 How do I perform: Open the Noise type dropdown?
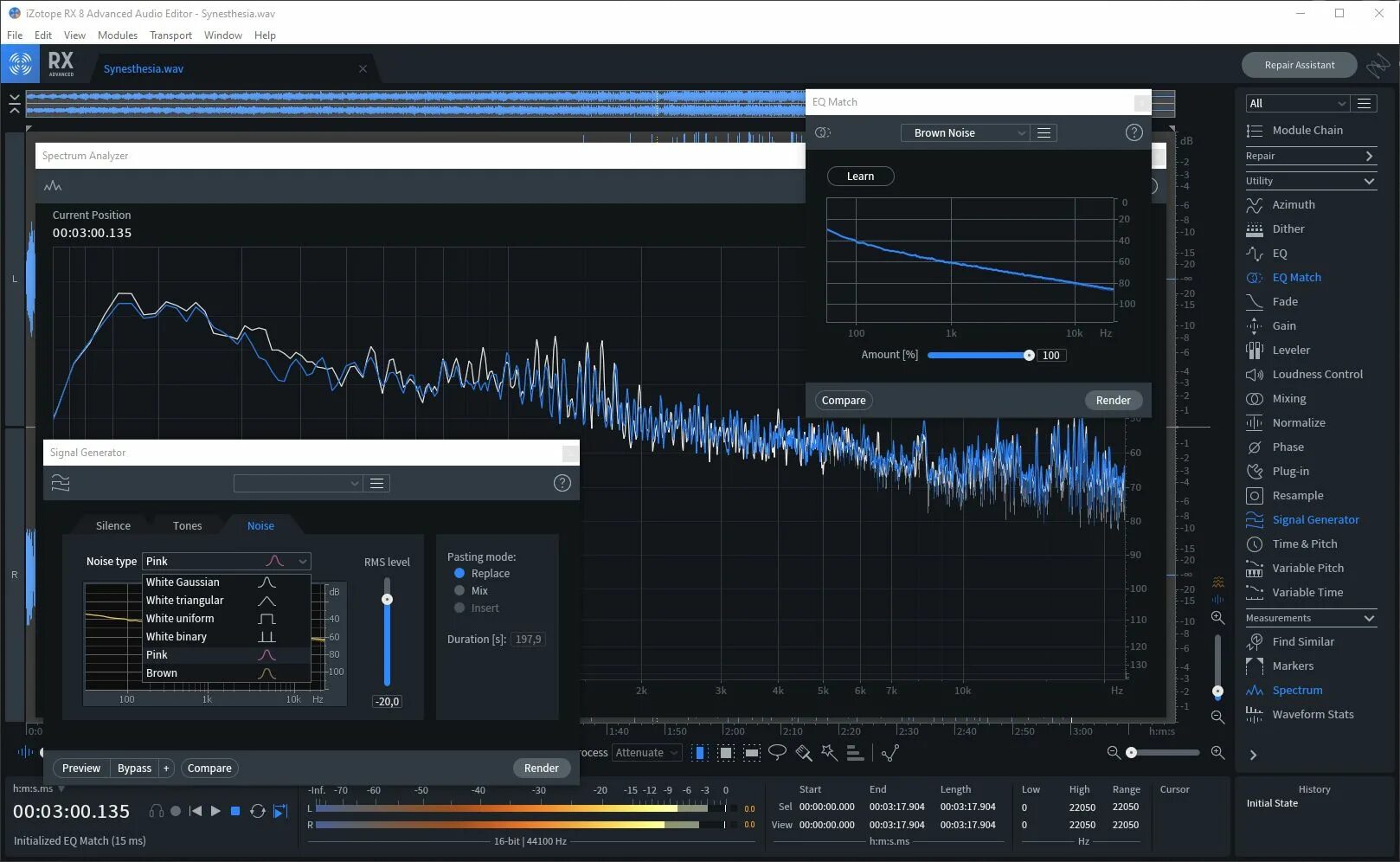[226, 561]
